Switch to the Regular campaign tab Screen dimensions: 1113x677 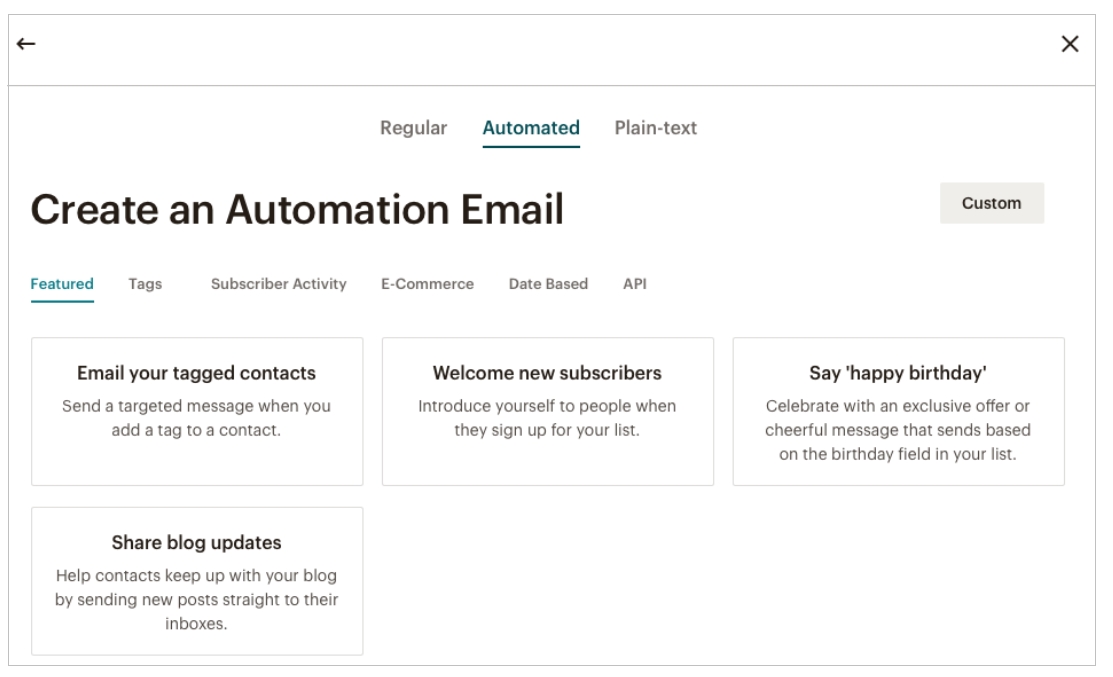[413, 128]
